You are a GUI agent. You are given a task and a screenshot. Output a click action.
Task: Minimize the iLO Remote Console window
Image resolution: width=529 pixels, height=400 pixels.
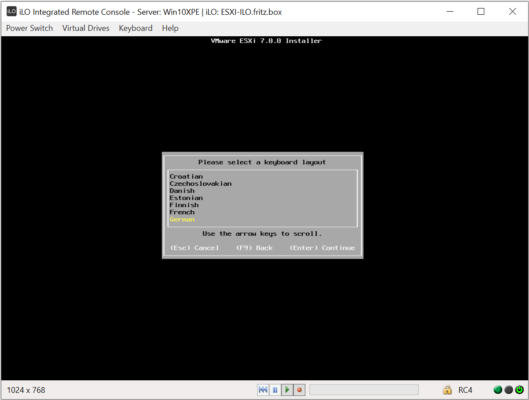450,11
